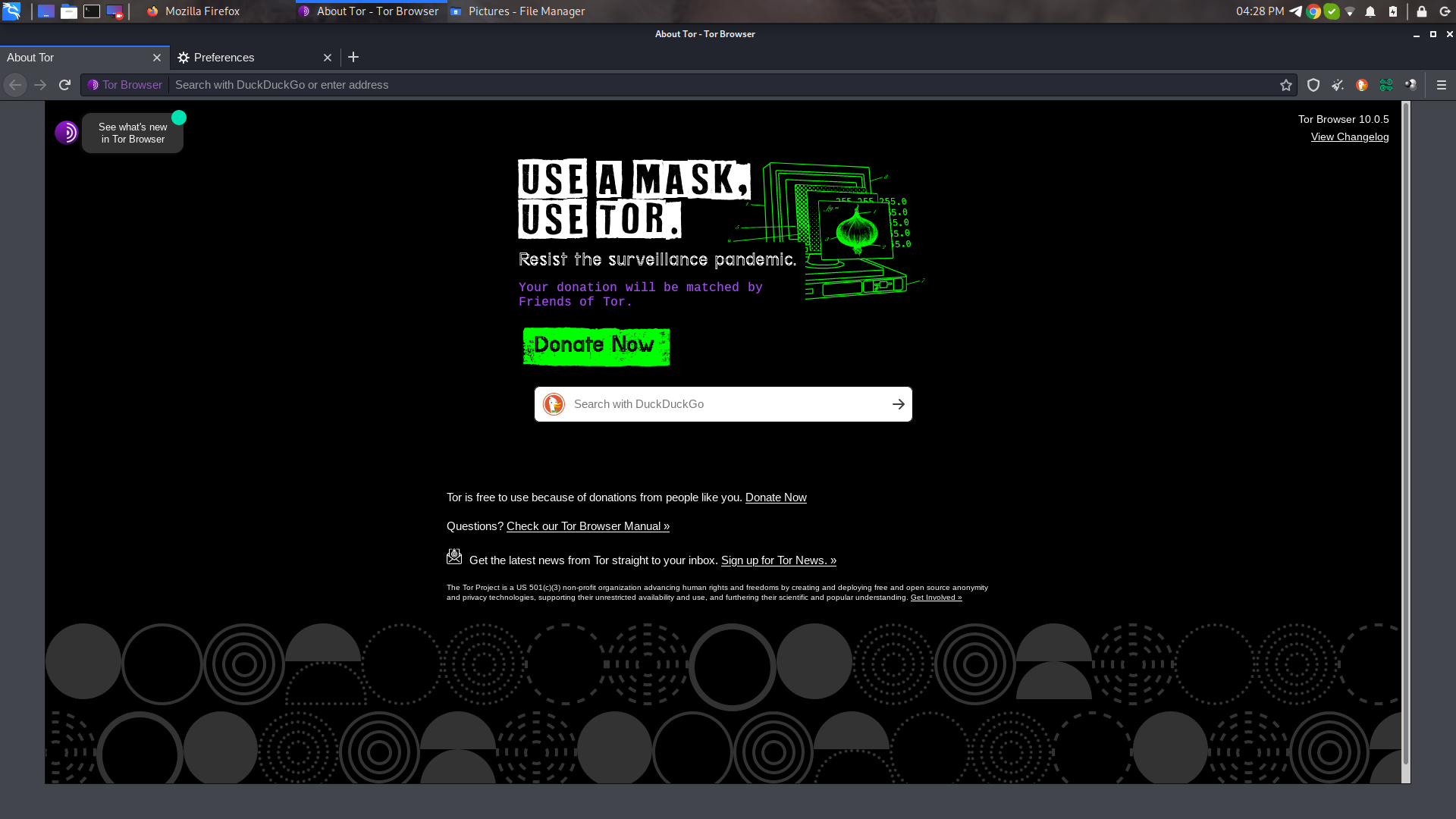Click the Telegram tray icon
The width and height of the screenshot is (1456, 819).
(x=1296, y=11)
